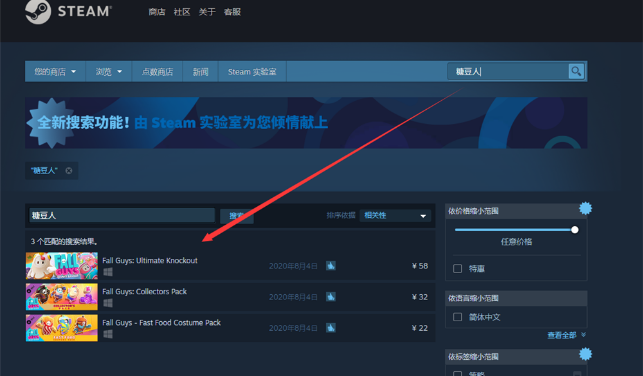This screenshot has height=376, width=643.
Task: Click the results search field with 糖豆人
Action: pyautogui.click(x=122, y=215)
